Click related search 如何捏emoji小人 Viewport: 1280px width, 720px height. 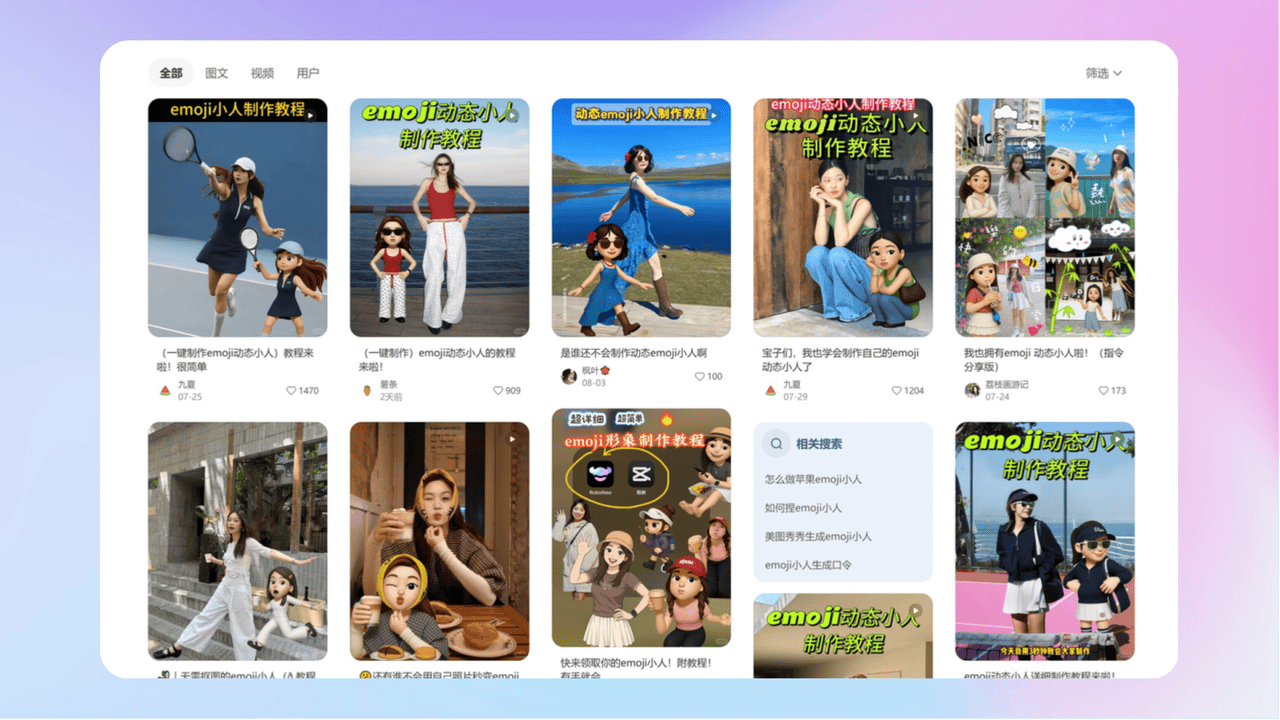pyautogui.click(x=803, y=508)
